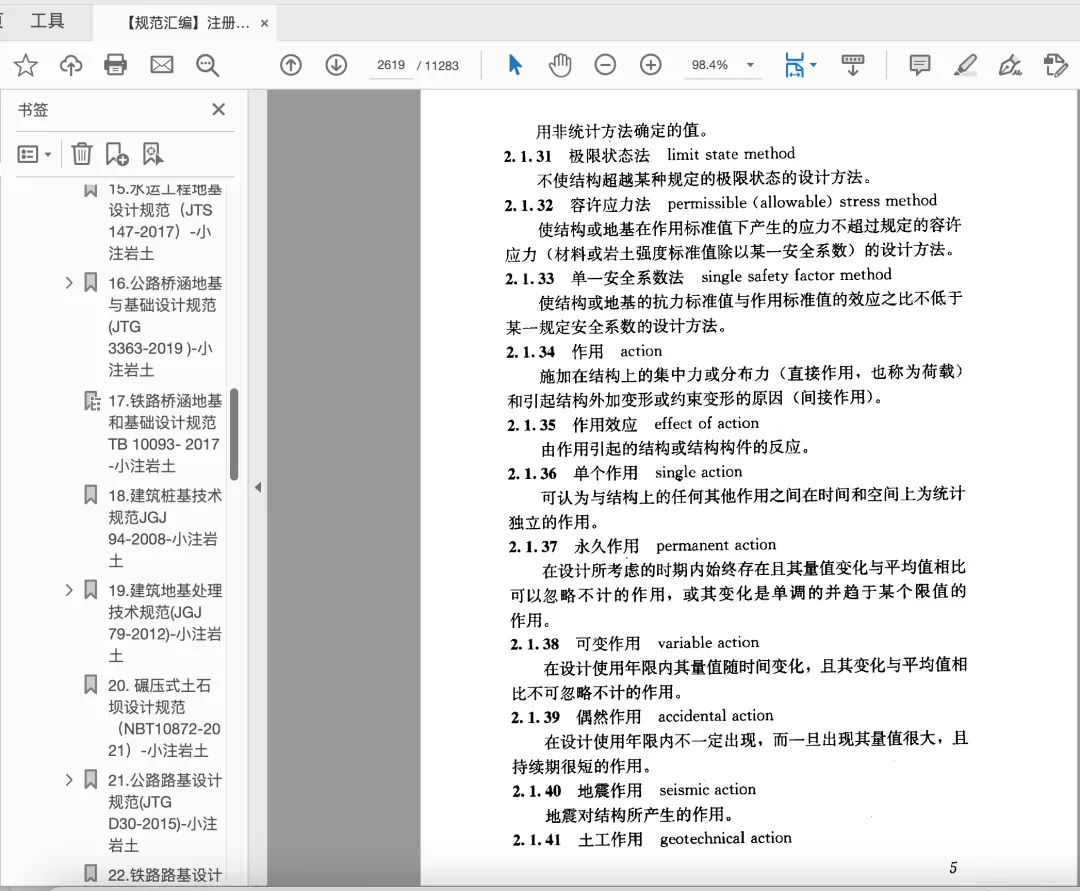Screen dimensions: 1080x891
Task: Click term 2.1.41 土工作用 geotechnical action
Action: (x=652, y=839)
